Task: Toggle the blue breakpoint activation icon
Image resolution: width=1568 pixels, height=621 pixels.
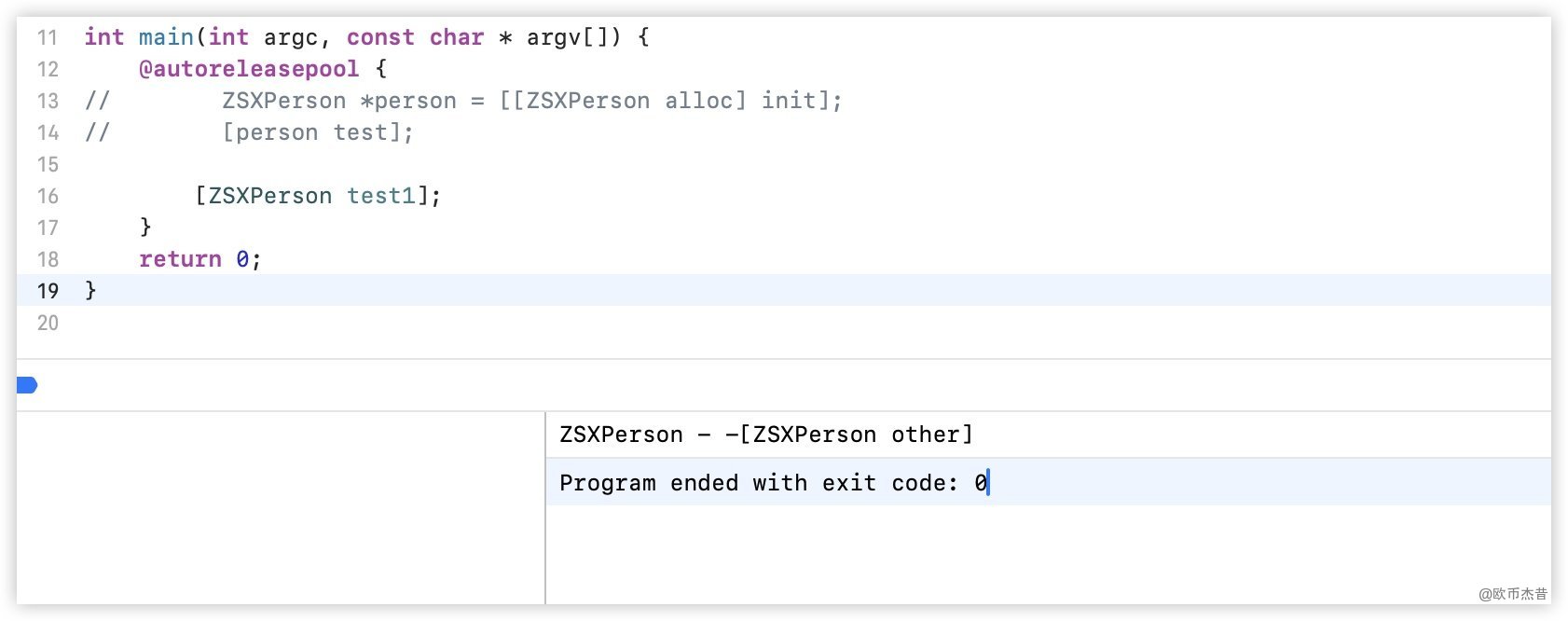Action: 26,385
